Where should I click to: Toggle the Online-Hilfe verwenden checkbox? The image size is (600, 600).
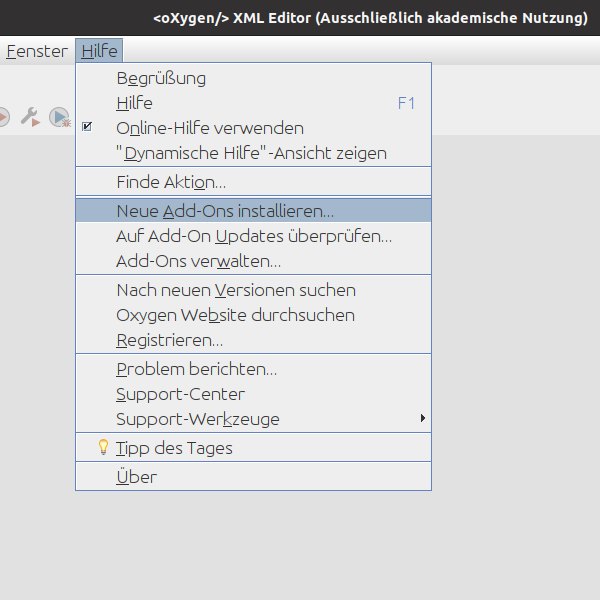pos(87,128)
